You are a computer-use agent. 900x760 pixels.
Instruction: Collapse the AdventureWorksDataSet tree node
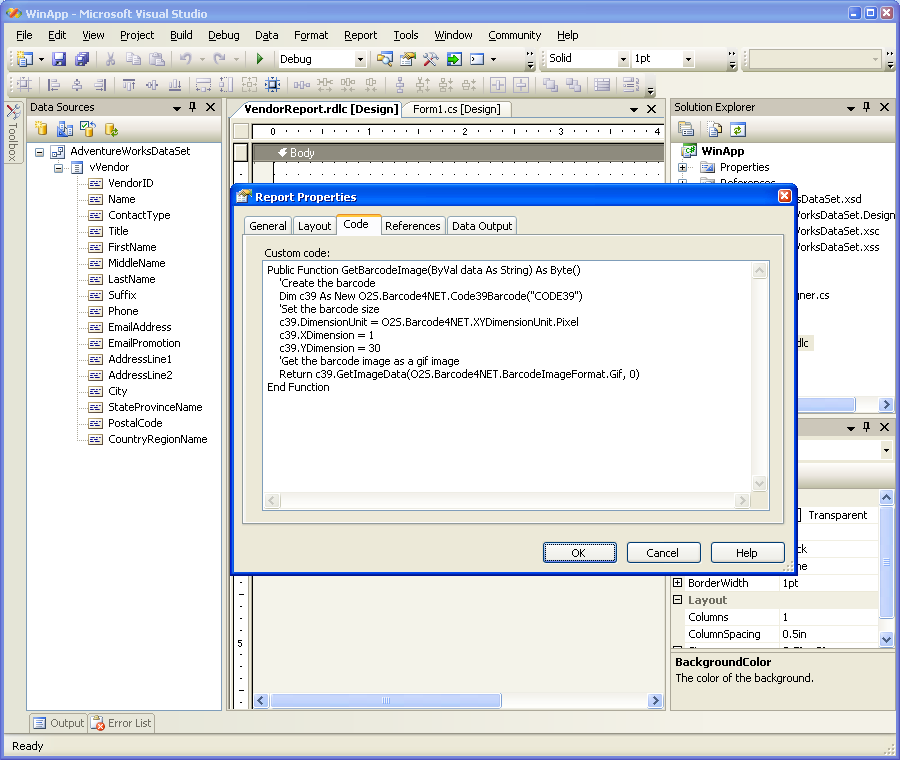point(39,152)
